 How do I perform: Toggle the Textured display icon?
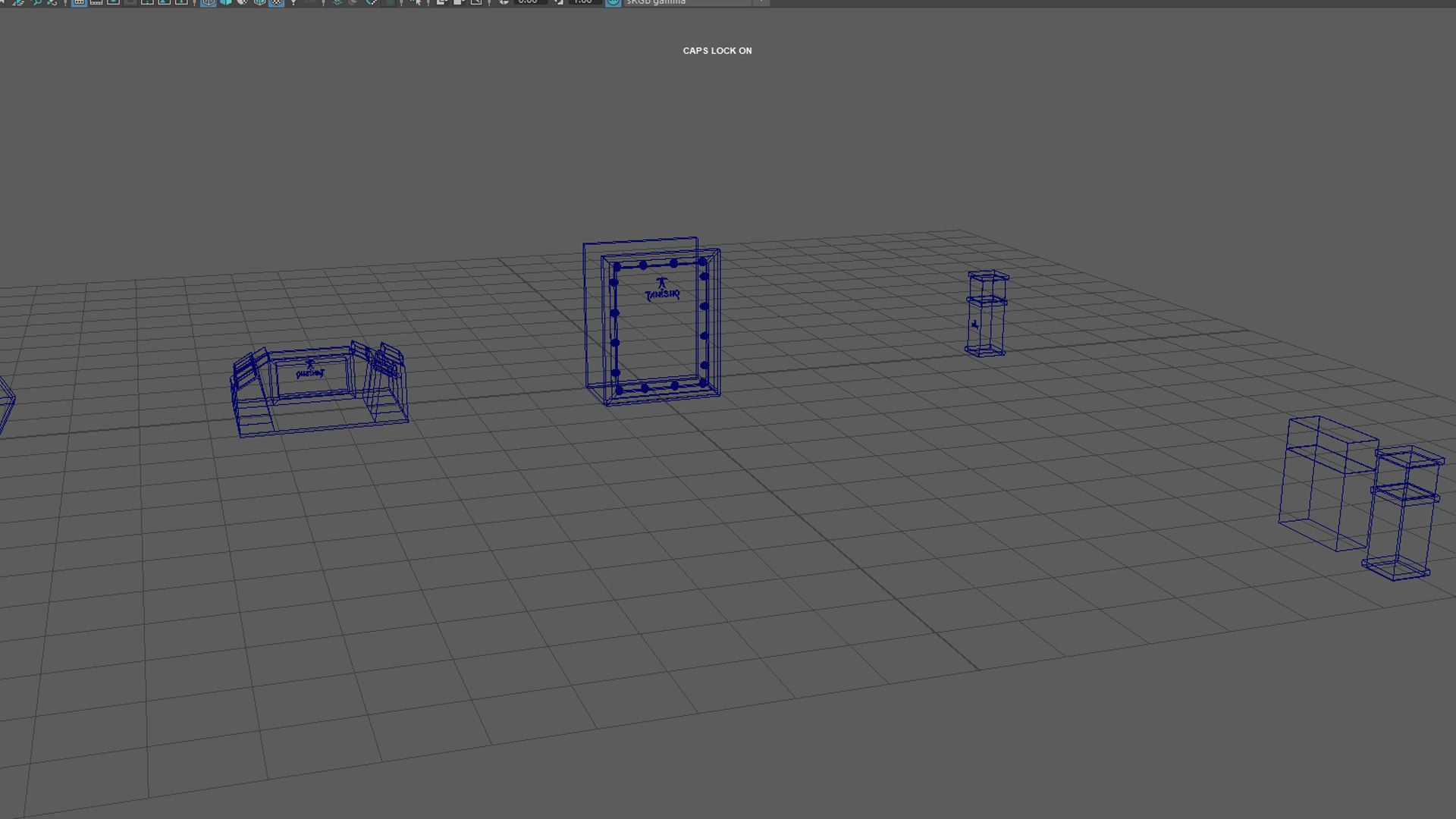click(277, 2)
